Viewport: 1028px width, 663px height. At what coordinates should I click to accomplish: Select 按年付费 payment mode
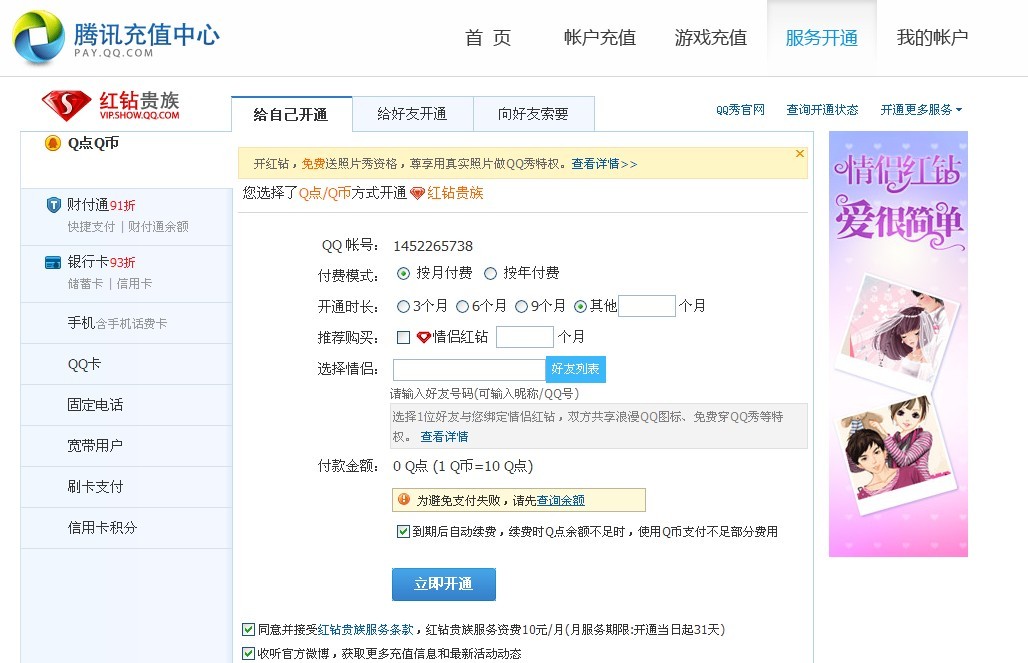490,274
